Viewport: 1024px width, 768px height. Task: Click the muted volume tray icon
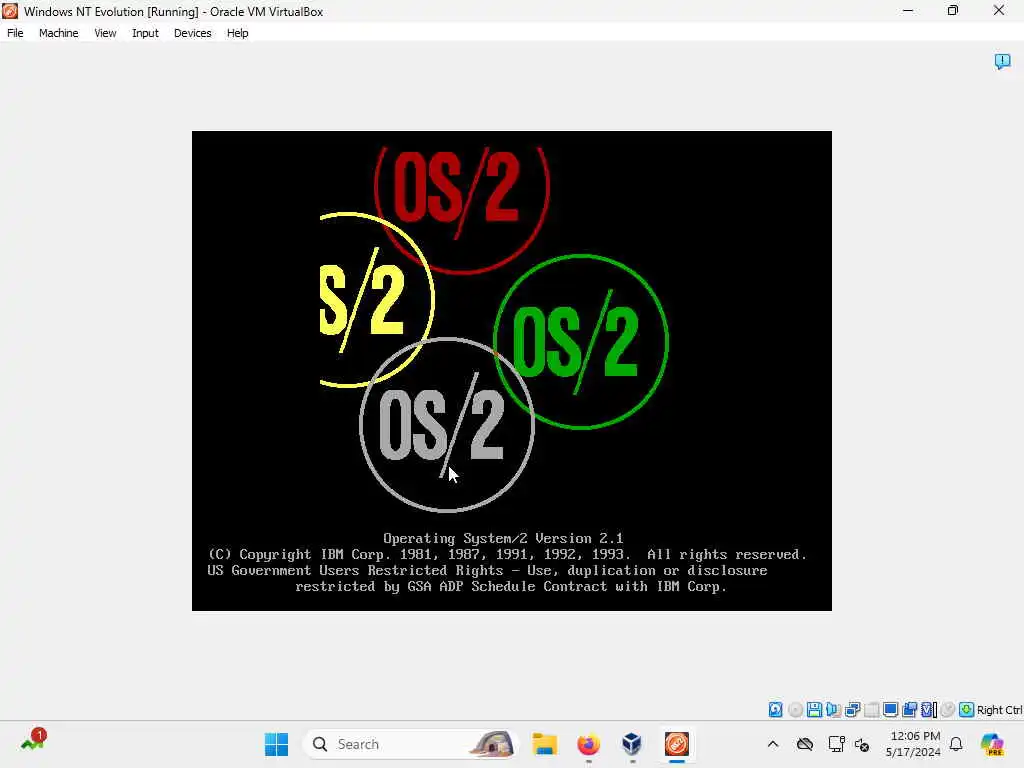coord(862,744)
